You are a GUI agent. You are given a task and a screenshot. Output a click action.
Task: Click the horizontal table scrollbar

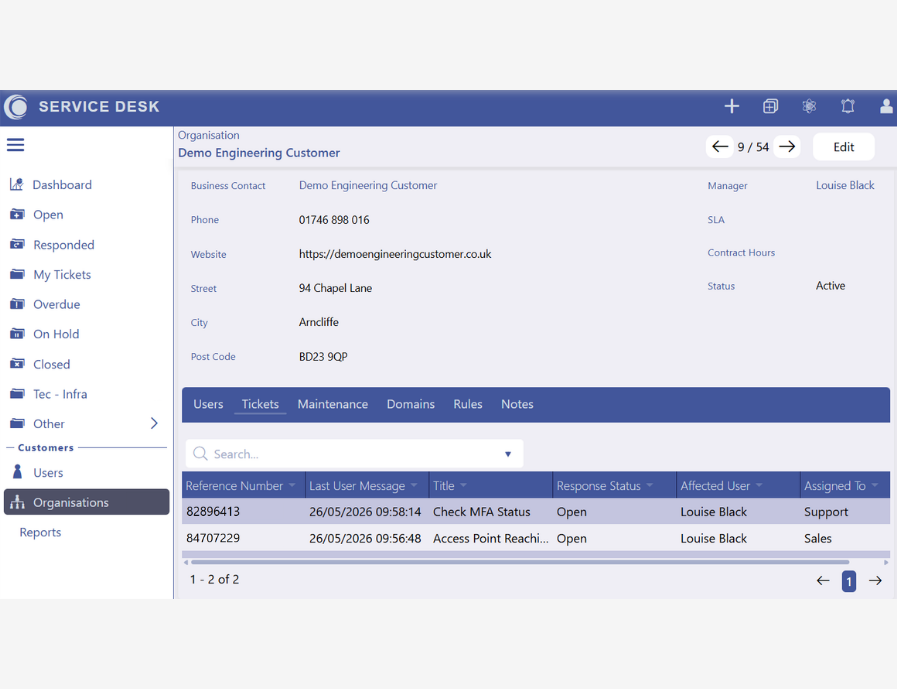pyautogui.click(x=520, y=562)
